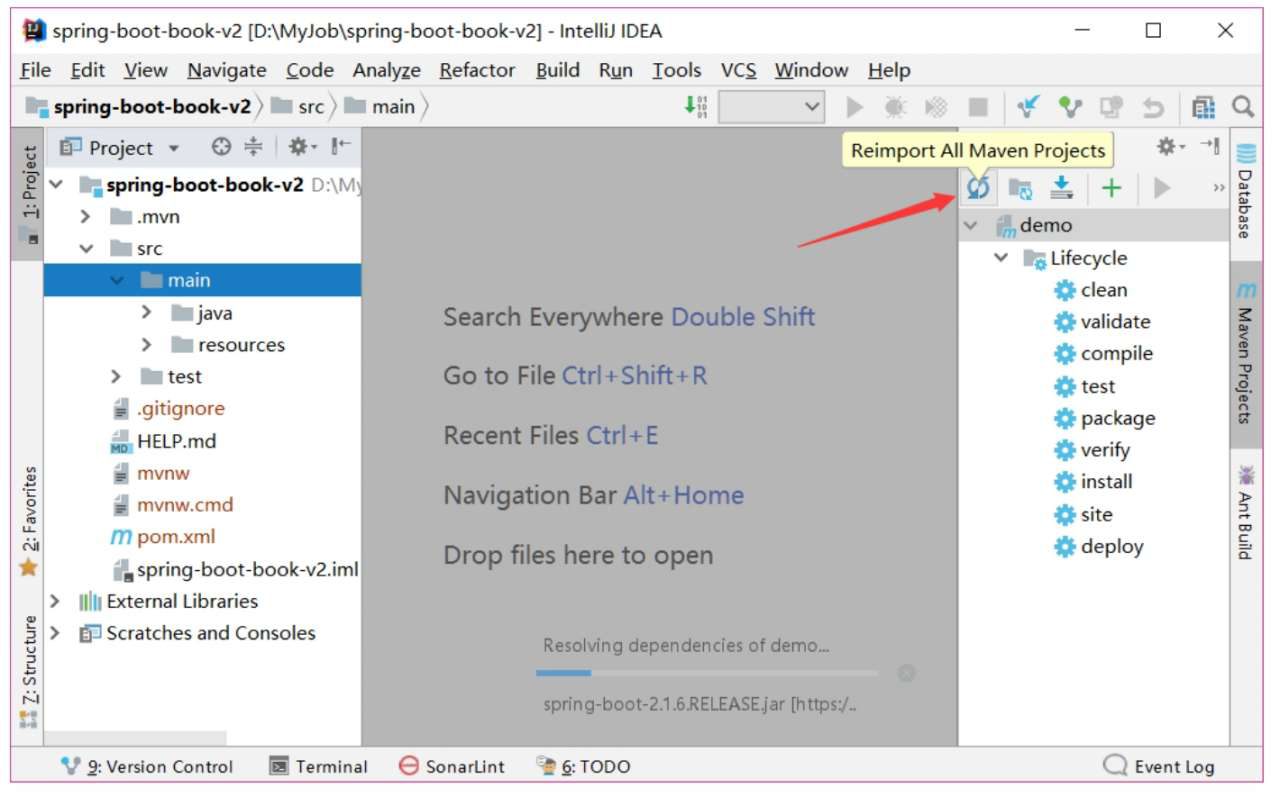Hide the Maven Projects panel
The height and width of the screenshot is (797, 1280).
pos(1210,146)
